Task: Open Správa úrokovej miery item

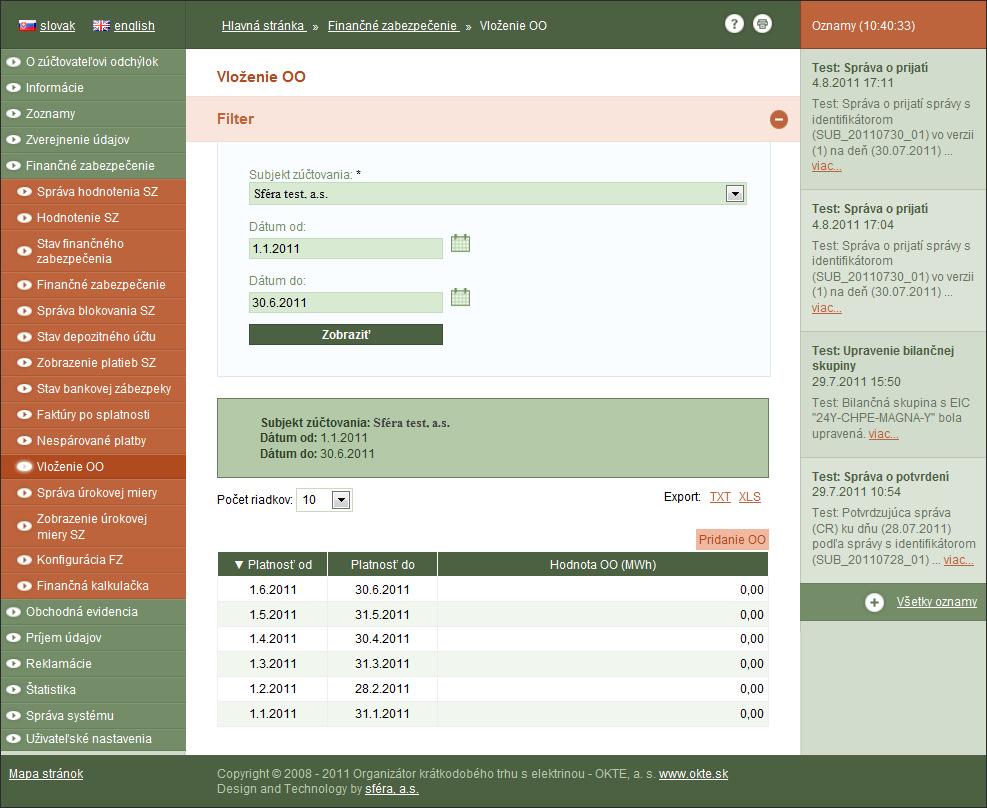Action: pyautogui.click(x=93, y=493)
